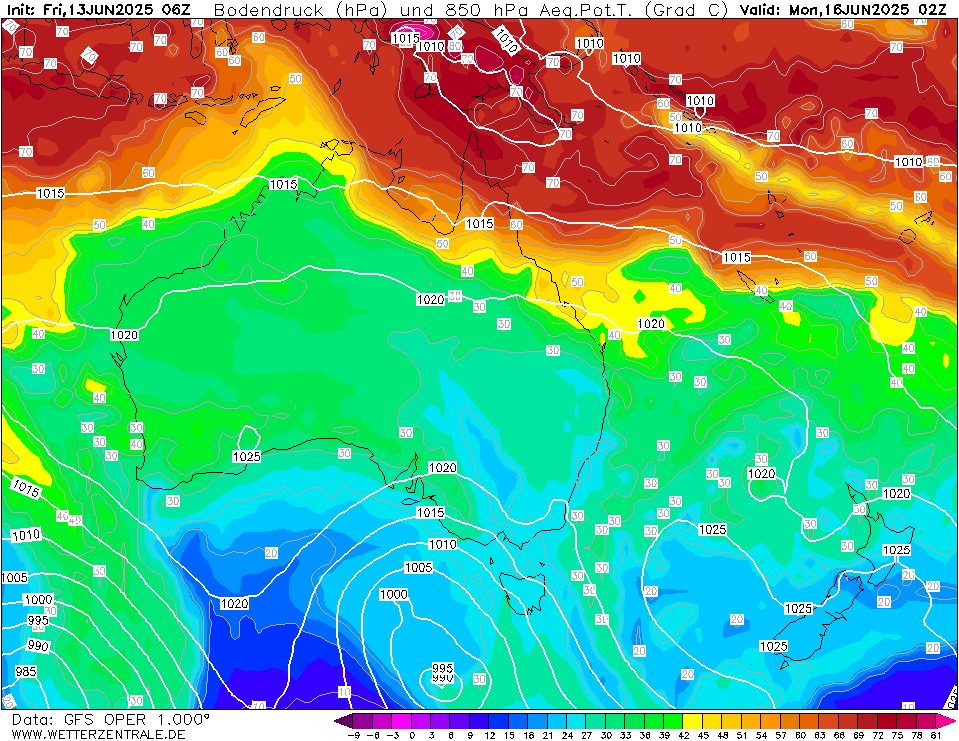Click the '57' color scale label
The image size is (959, 741).
click(779, 735)
